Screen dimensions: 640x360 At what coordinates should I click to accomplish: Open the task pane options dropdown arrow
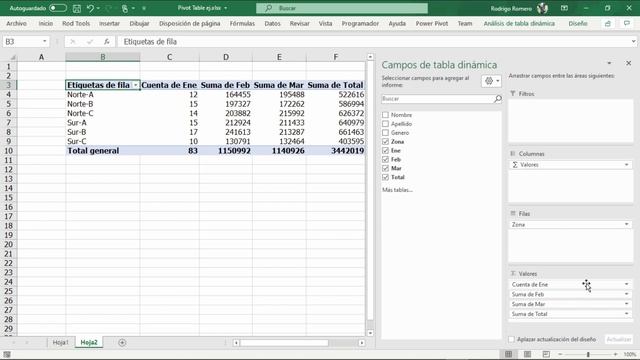click(609, 63)
